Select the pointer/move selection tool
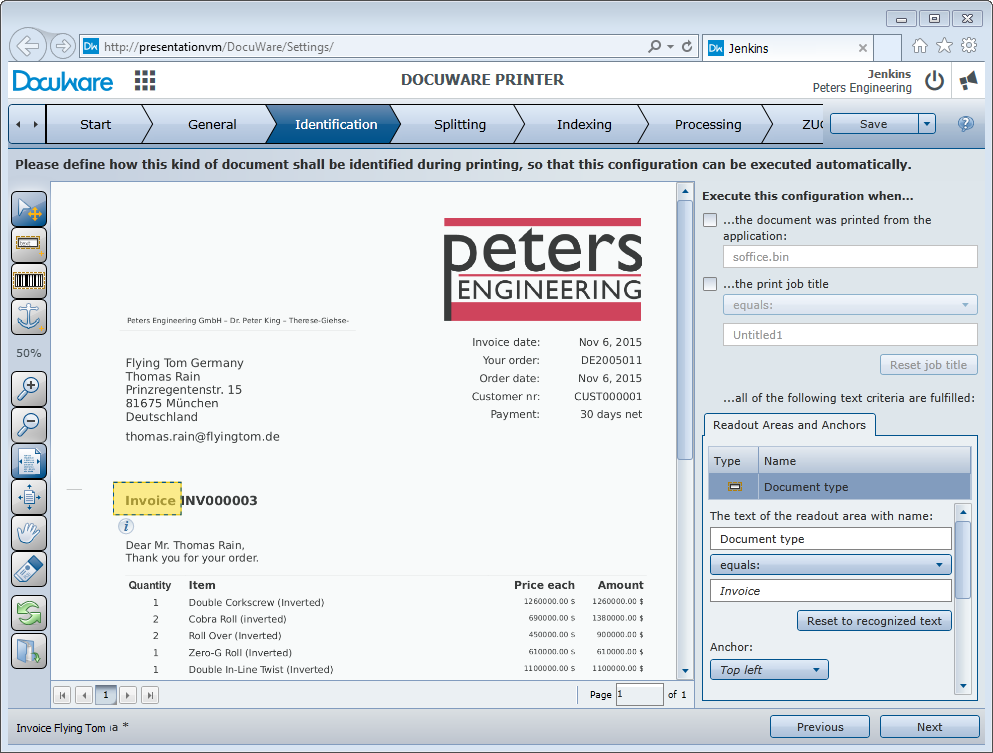The width and height of the screenshot is (993, 753). pos(29,209)
